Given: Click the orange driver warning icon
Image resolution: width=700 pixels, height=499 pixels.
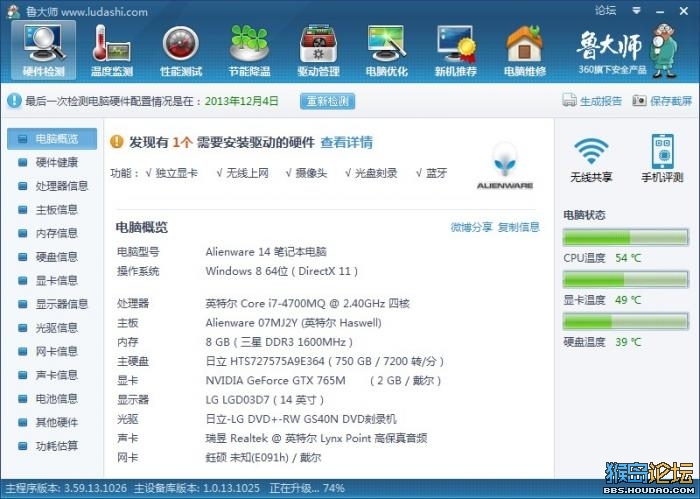Looking at the screenshot, I should (117, 142).
